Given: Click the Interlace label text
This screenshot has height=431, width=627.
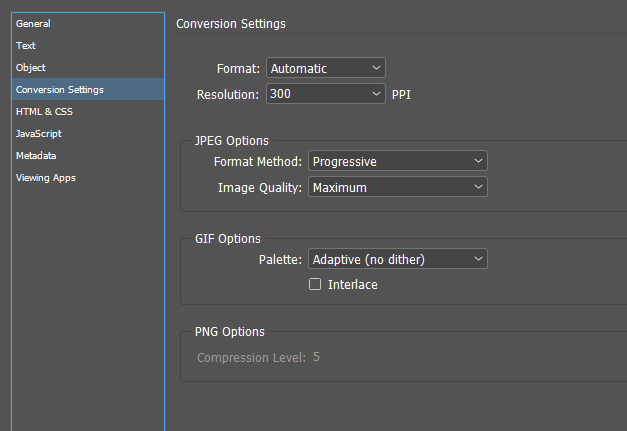Looking at the screenshot, I should point(352,285).
